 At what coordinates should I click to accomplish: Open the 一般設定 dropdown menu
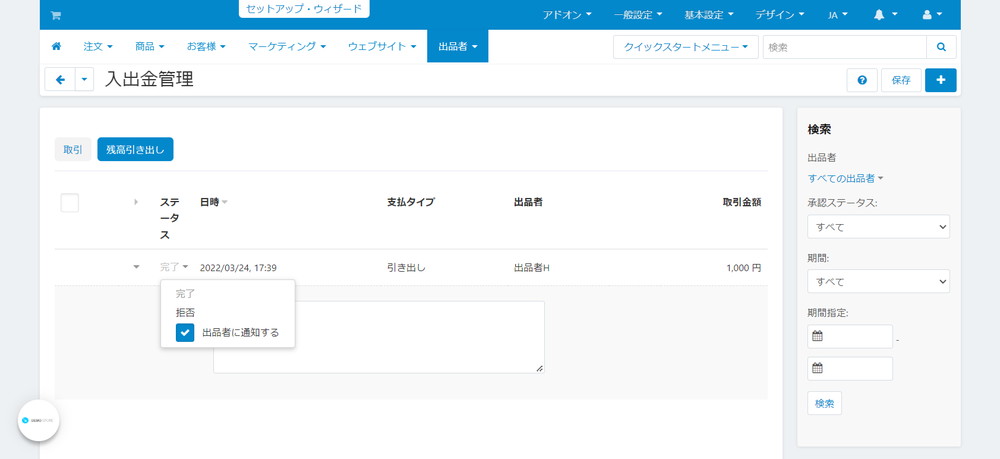(x=638, y=15)
